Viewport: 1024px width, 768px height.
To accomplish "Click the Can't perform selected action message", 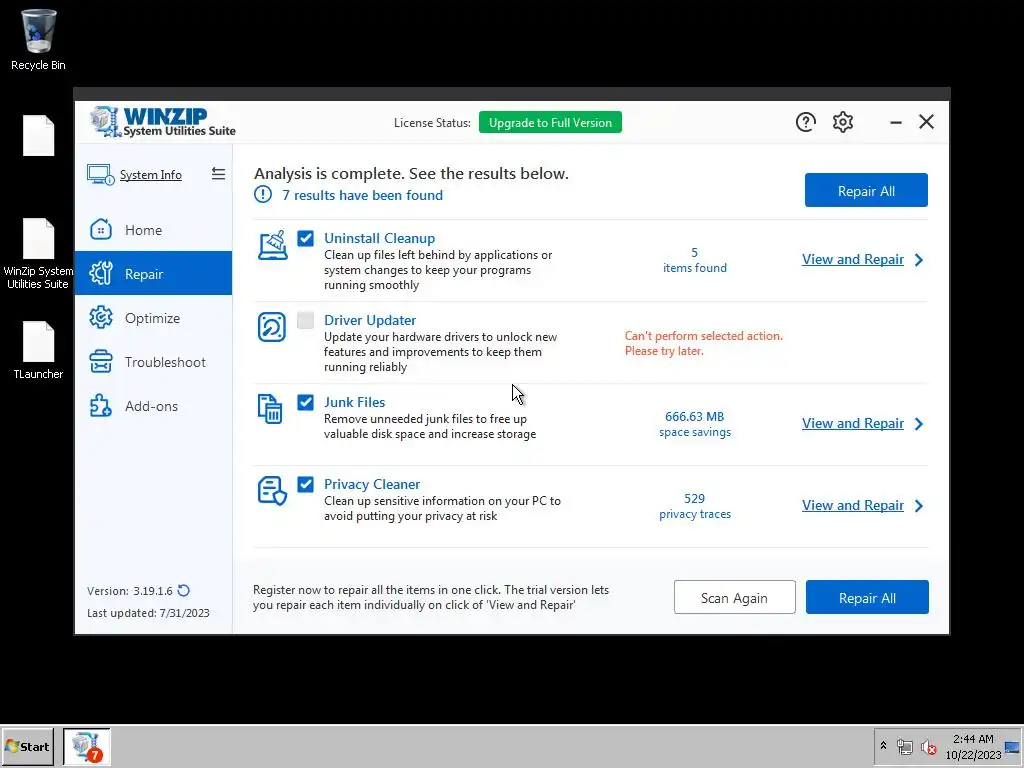I will pos(703,343).
